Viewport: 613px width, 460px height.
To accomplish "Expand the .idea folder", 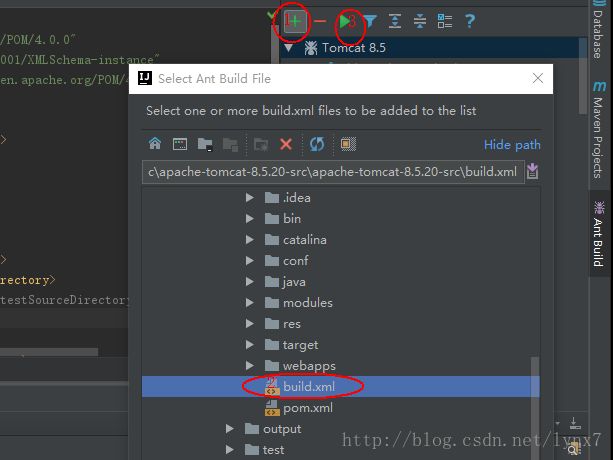I will (249, 198).
